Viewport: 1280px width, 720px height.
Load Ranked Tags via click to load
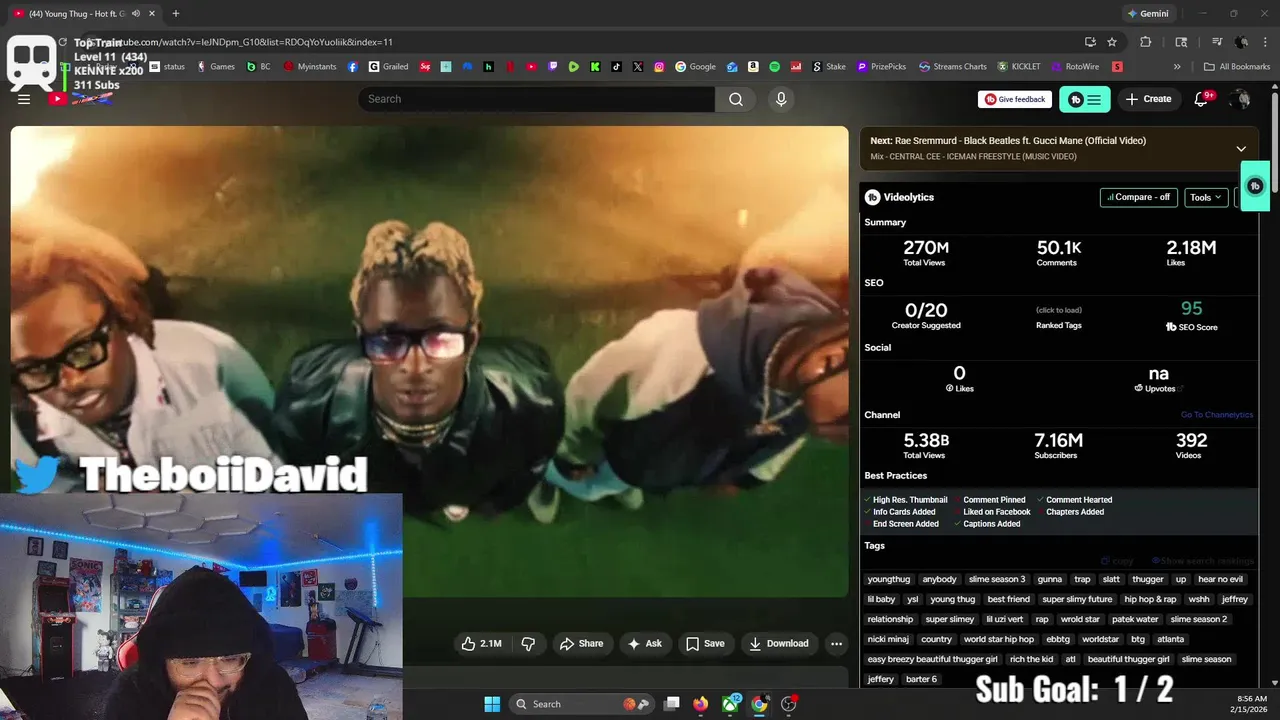tap(1058, 310)
